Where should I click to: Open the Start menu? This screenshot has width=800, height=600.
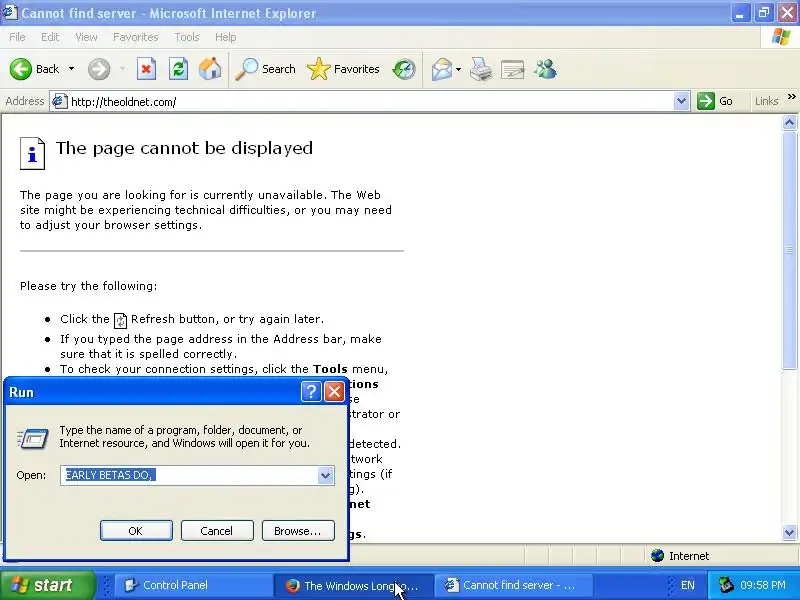click(47, 585)
